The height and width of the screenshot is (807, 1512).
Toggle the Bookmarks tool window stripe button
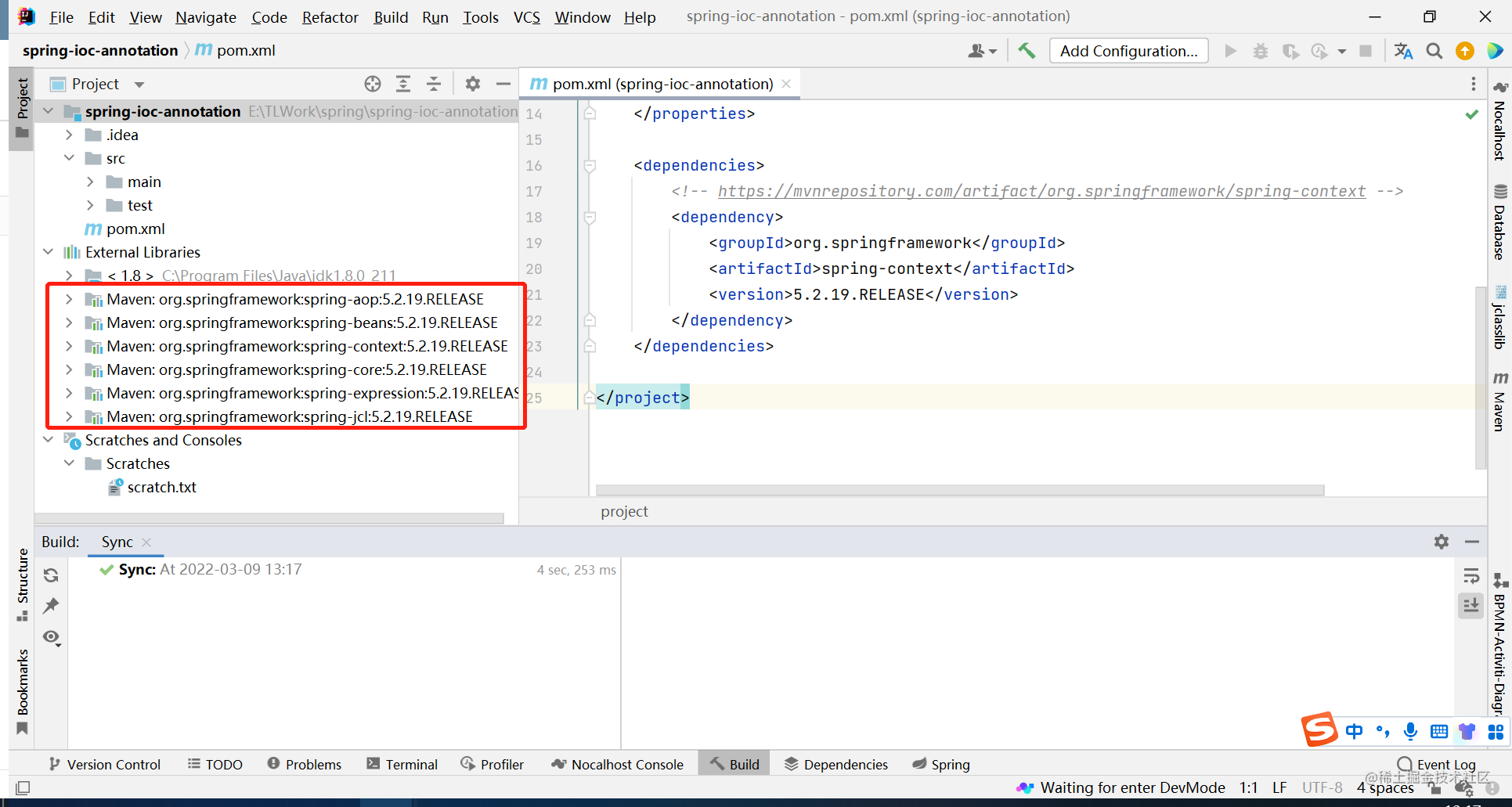click(22, 692)
